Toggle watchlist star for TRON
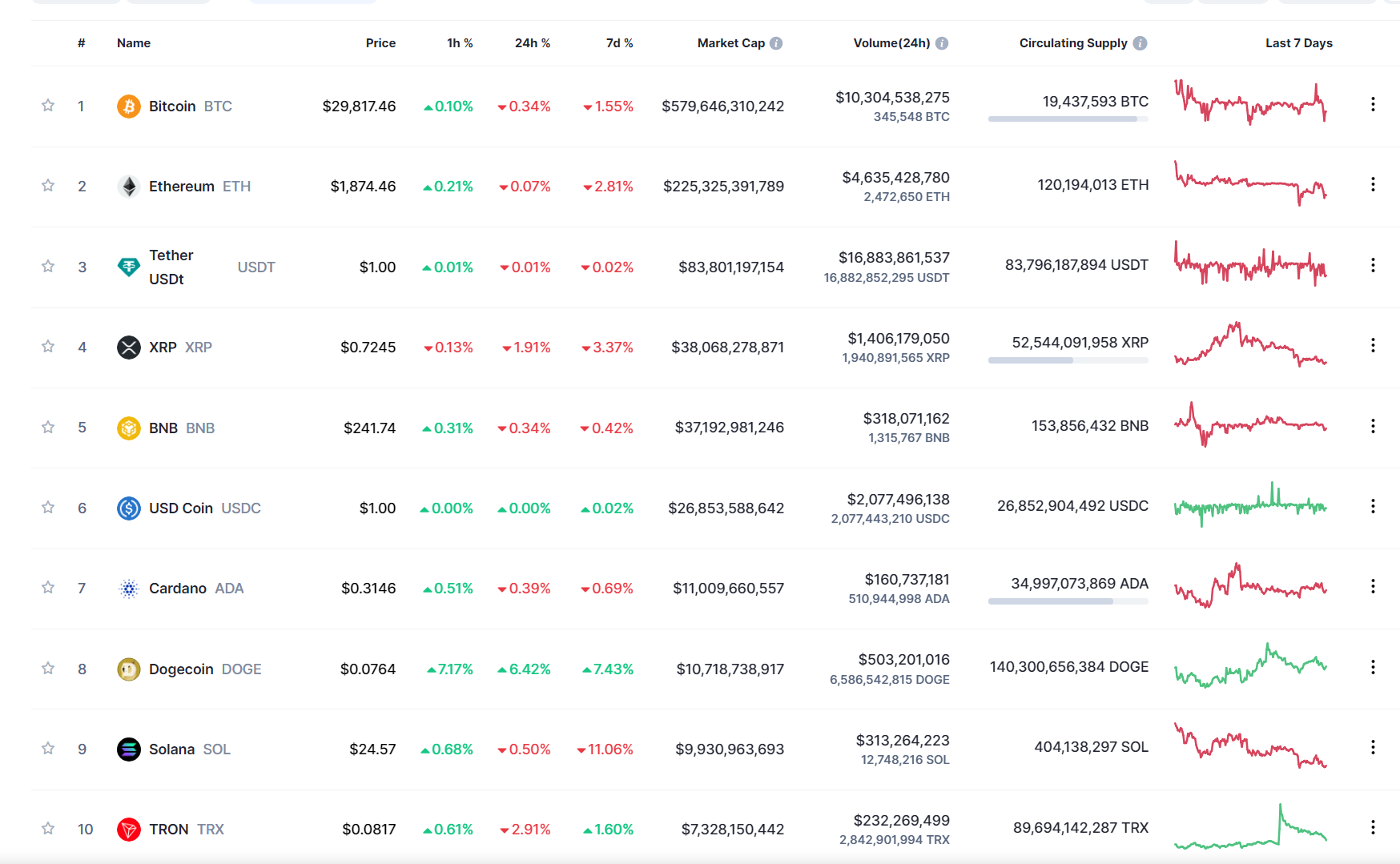The image size is (1400, 864). [48, 829]
